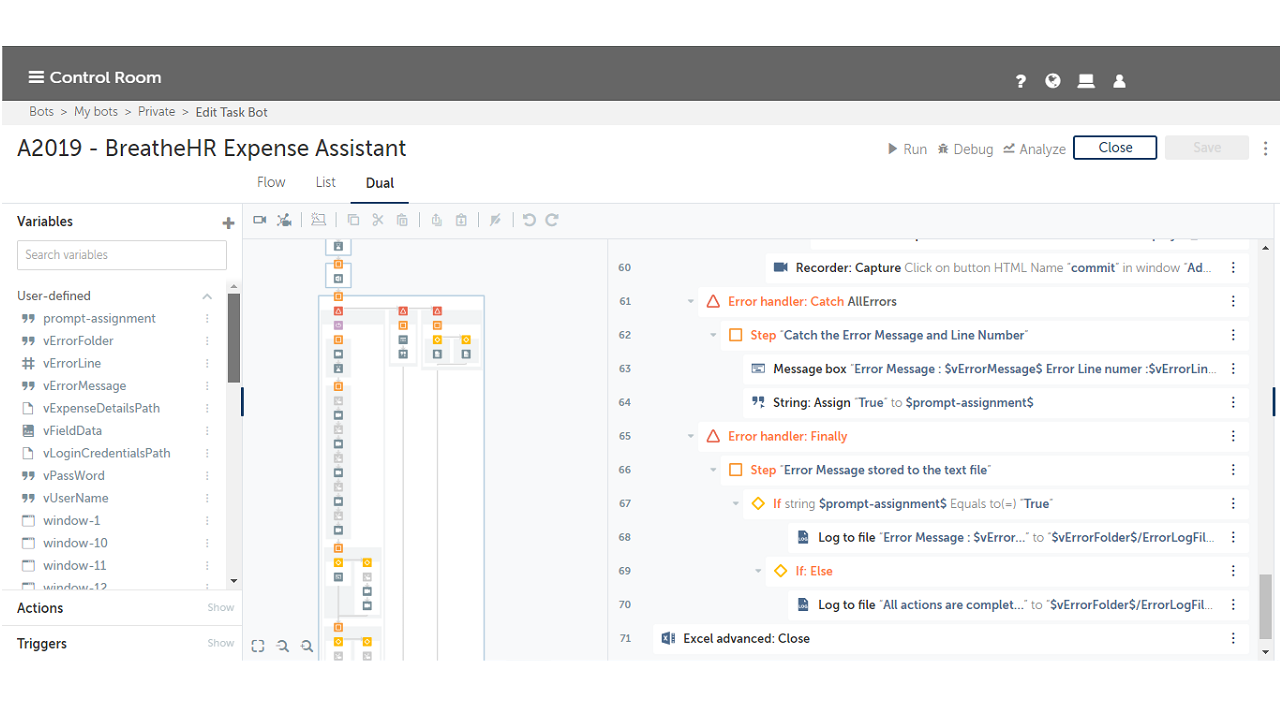Go to Private folder in the breadcrumb
Image resolution: width=1280 pixels, height=720 pixels.
pos(157,112)
